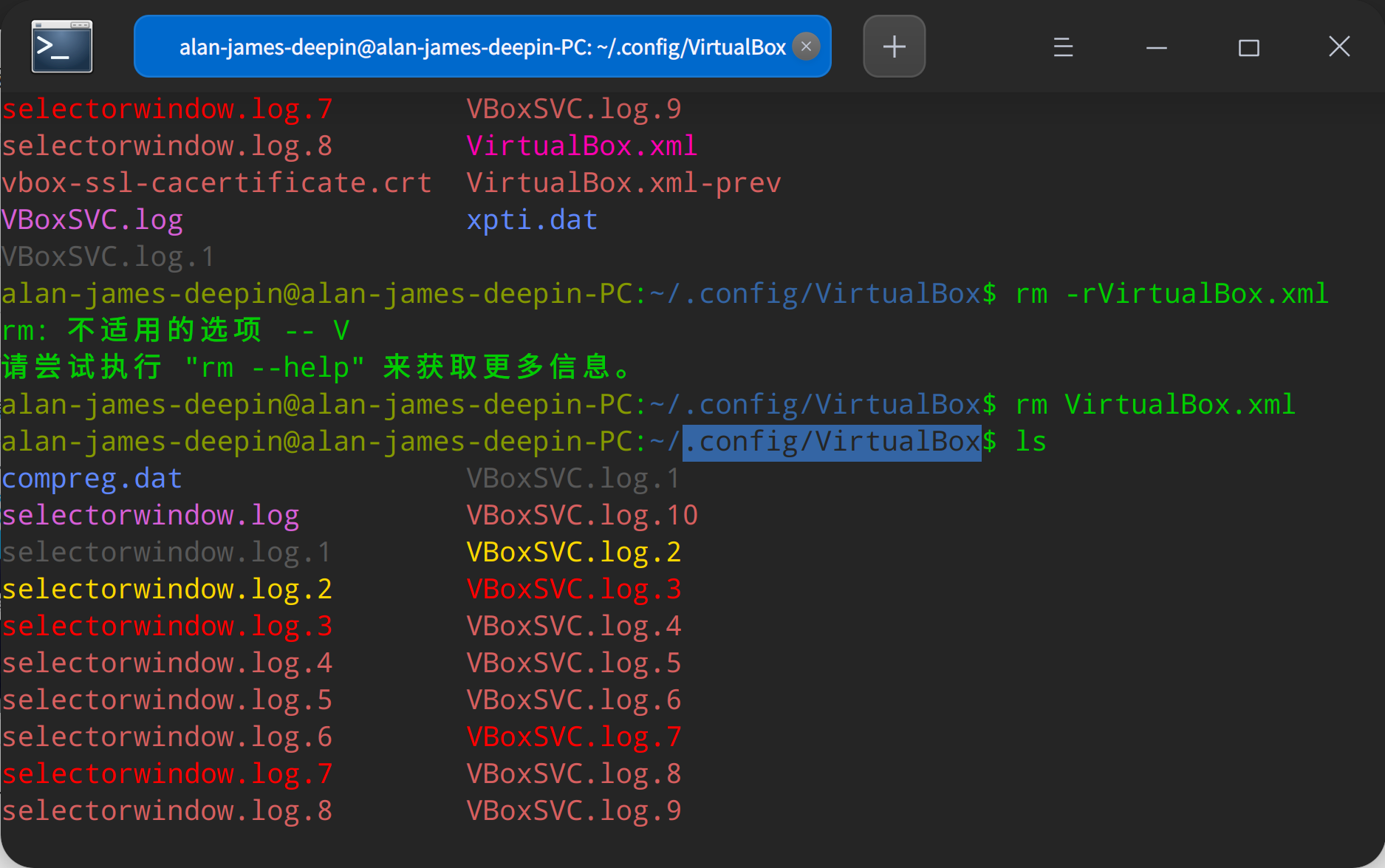Screen dimensions: 1385x868
Task: Close the ~/.config/VirtualBox terminal tab
Action: click(806, 47)
